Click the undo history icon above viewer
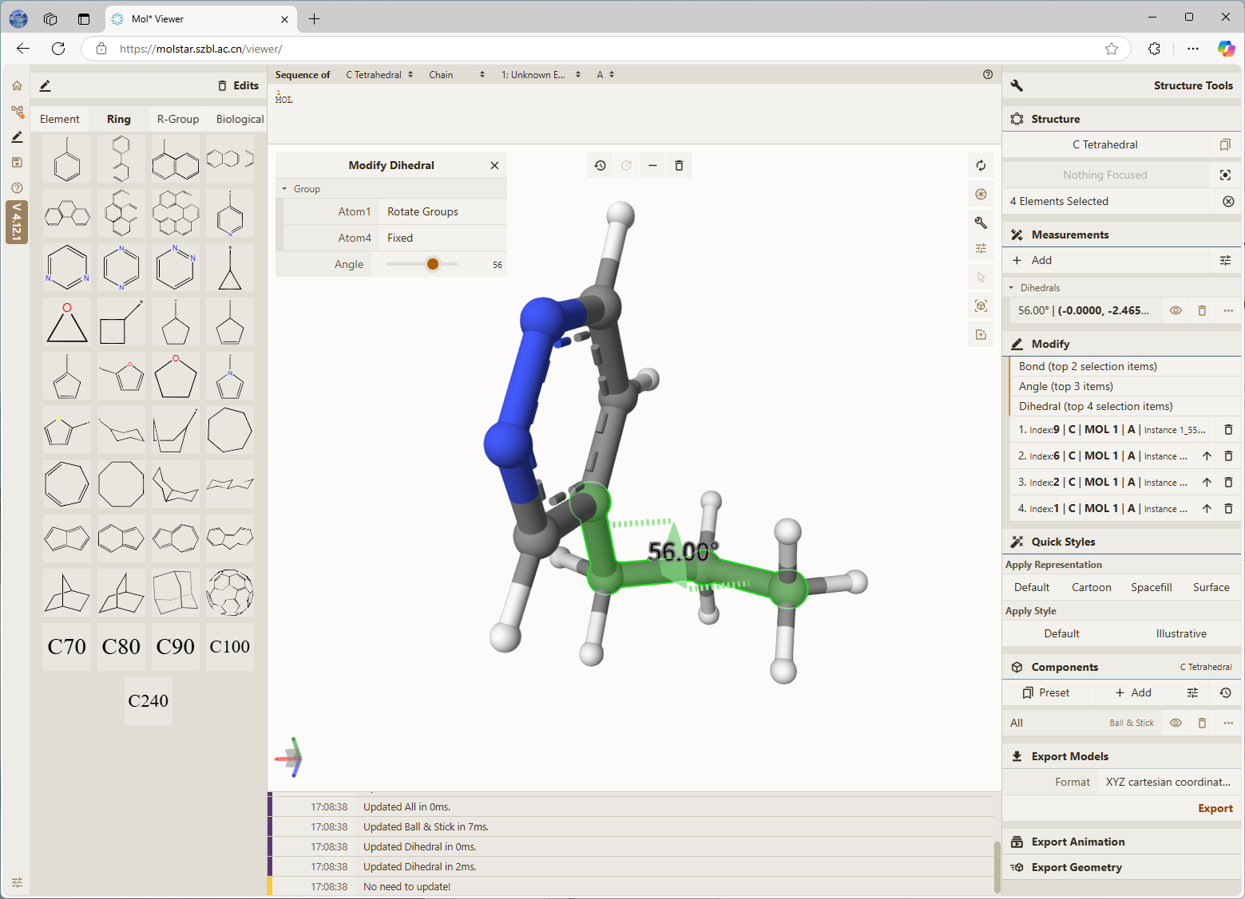Viewport: 1245px width, 899px height. point(600,166)
